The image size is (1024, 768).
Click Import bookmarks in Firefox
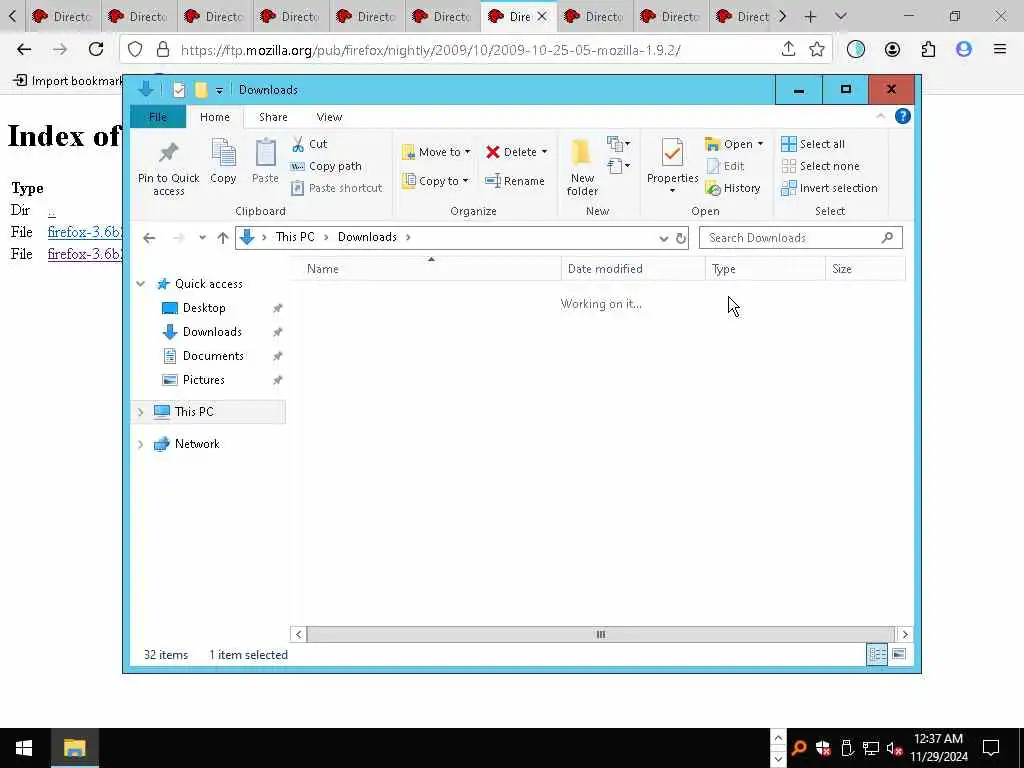pyautogui.click(x=68, y=80)
